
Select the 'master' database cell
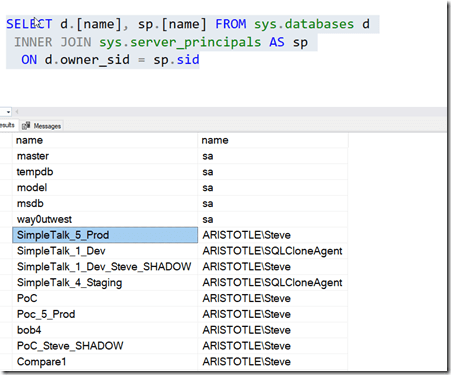pyautogui.click(x=105, y=156)
